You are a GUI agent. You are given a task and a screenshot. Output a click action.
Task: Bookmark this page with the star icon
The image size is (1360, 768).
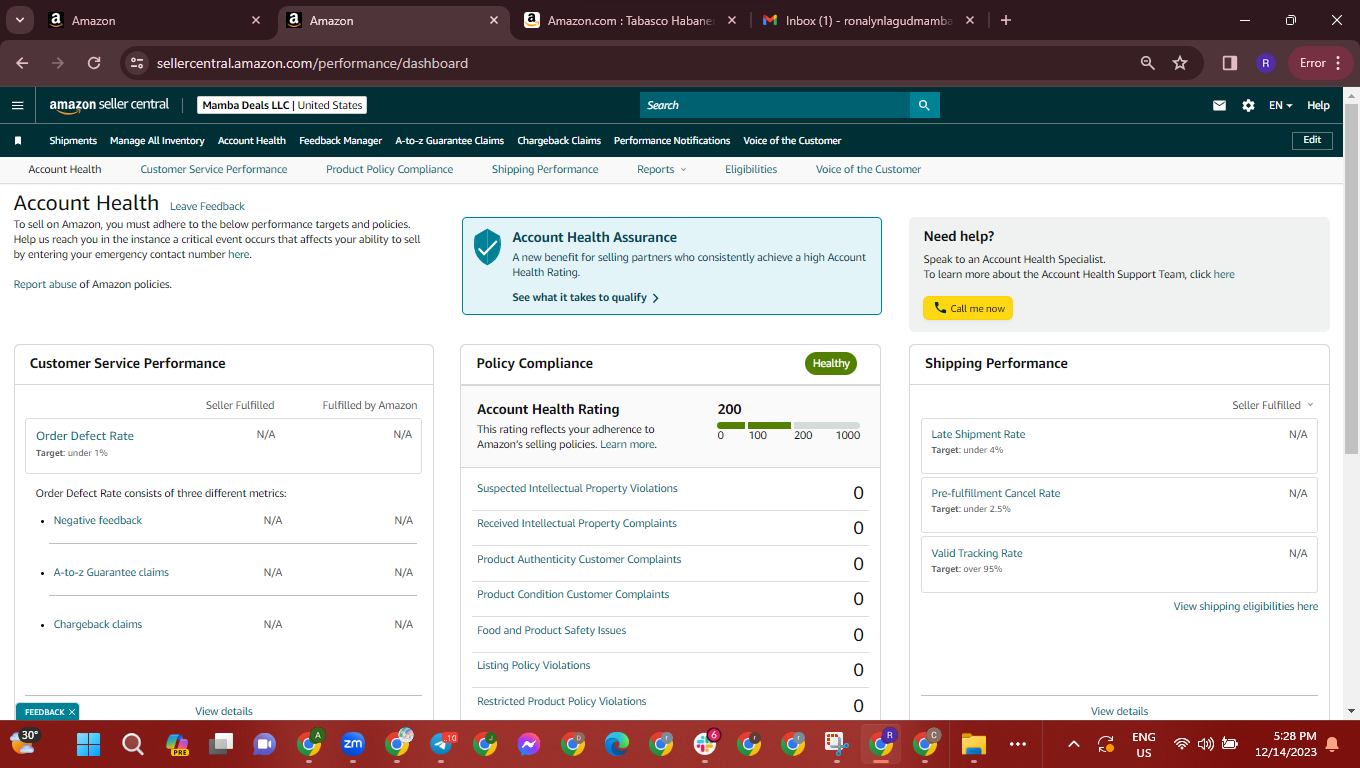click(1180, 63)
